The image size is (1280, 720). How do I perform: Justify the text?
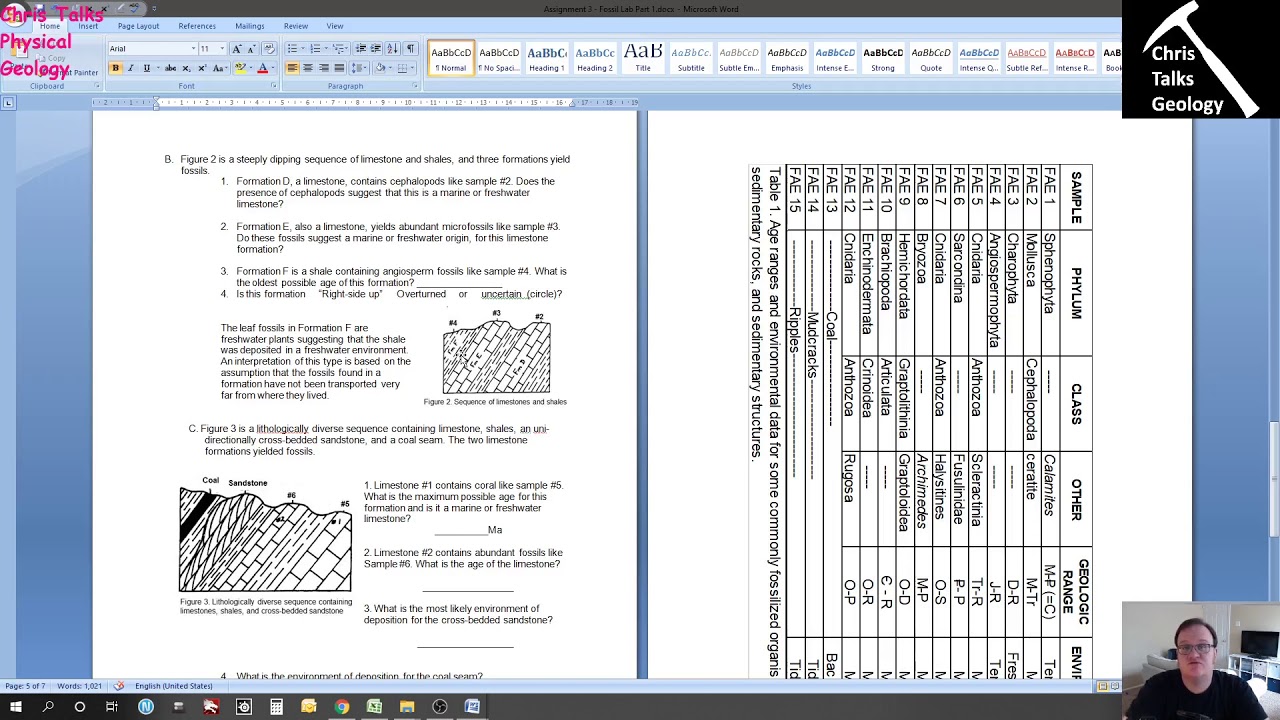click(339, 68)
